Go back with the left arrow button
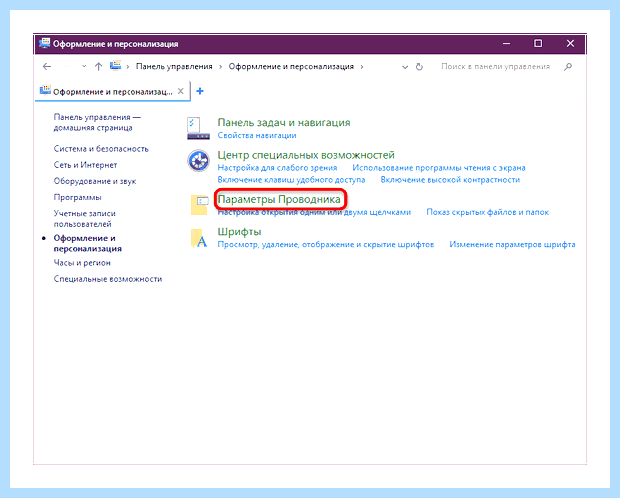The width and height of the screenshot is (620, 498). [47, 66]
